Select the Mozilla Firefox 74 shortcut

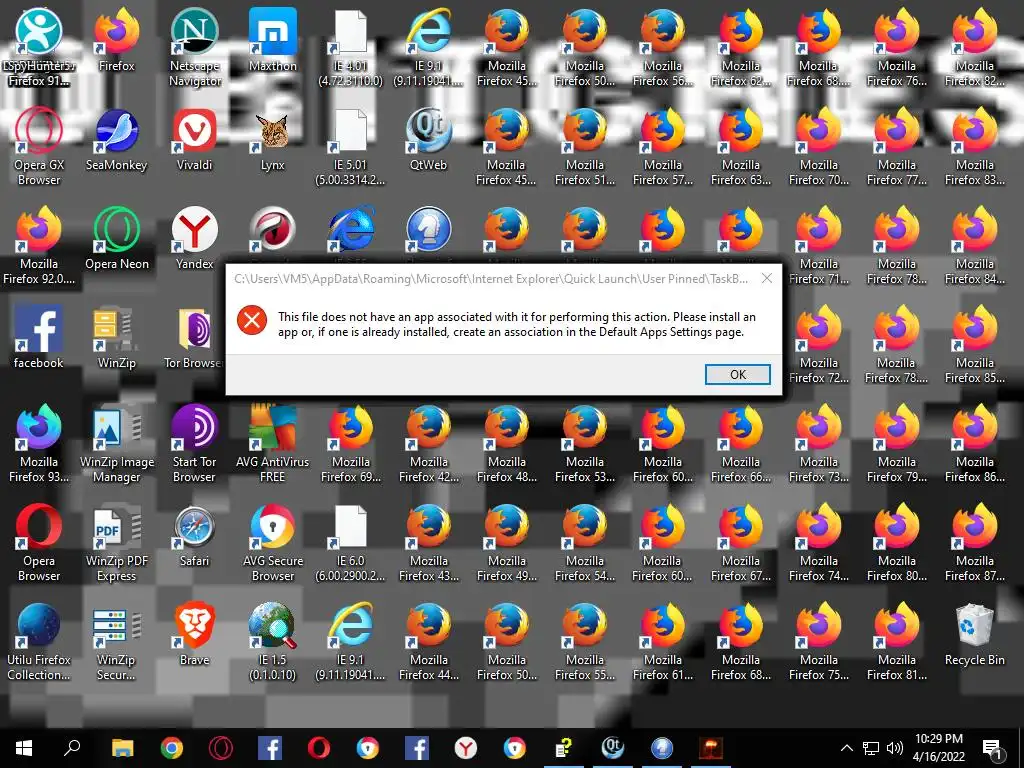(x=818, y=543)
